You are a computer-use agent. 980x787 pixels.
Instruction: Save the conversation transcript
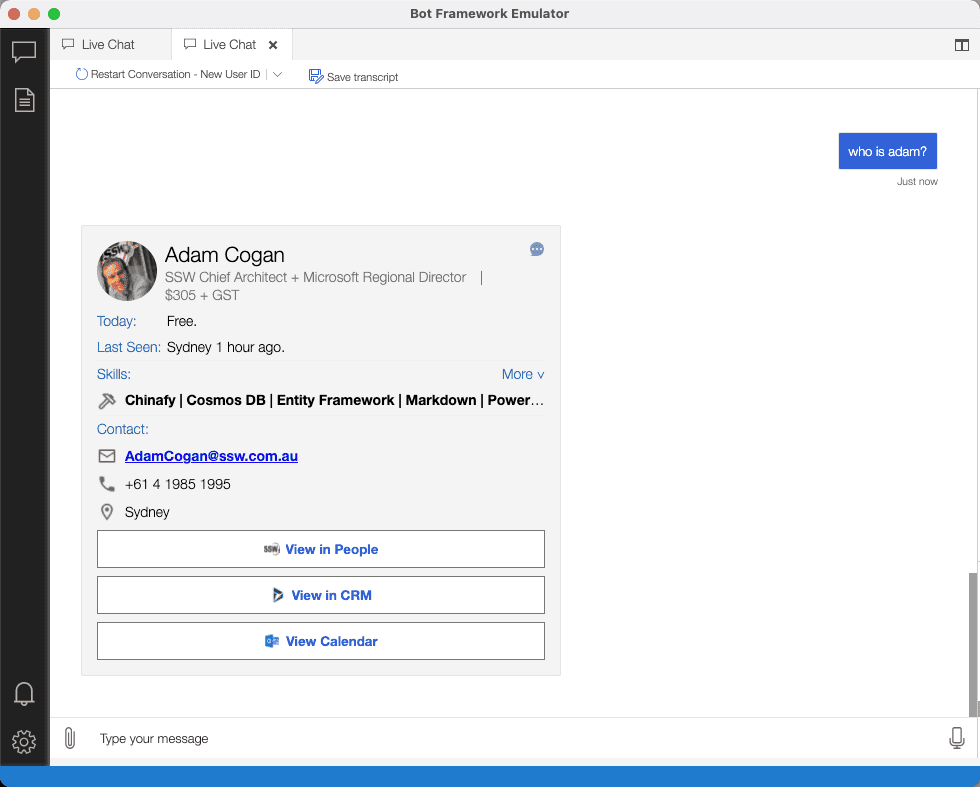click(354, 76)
